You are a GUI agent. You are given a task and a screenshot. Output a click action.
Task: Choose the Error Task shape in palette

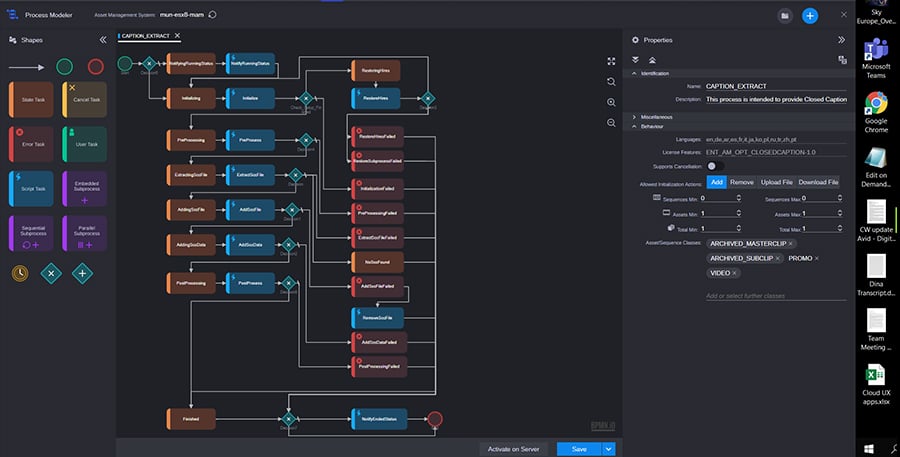click(x=31, y=144)
